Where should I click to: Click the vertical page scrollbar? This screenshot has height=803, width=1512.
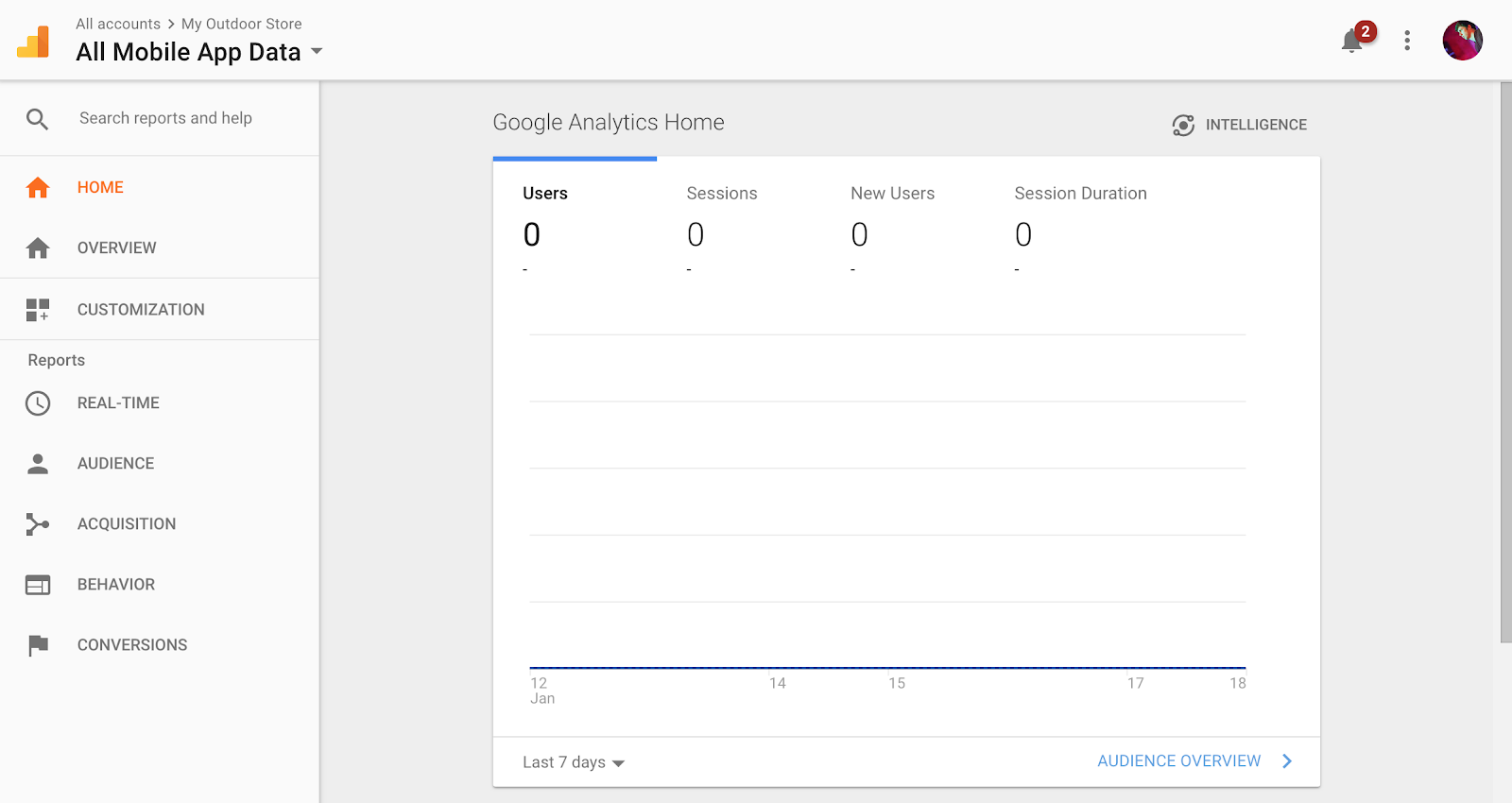click(x=1505, y=363)
